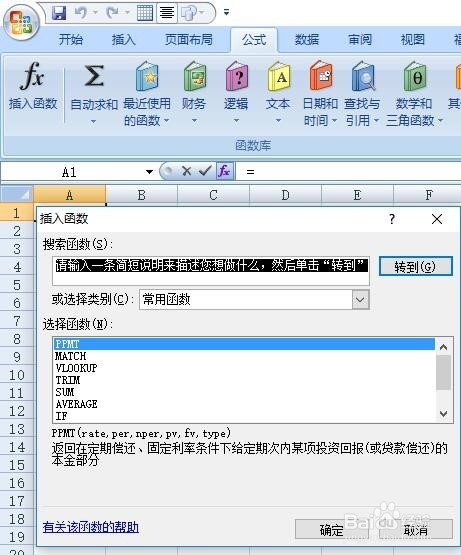461x555 pixels.
Task: Redo action in the quick access toolbar
Action: click(113, 13)
